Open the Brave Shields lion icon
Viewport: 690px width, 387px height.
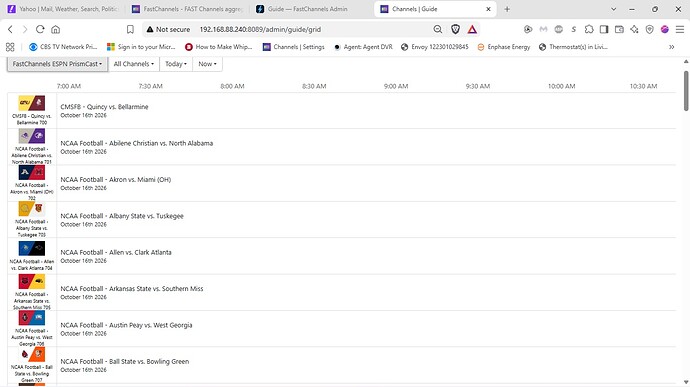tap(455, 29)
